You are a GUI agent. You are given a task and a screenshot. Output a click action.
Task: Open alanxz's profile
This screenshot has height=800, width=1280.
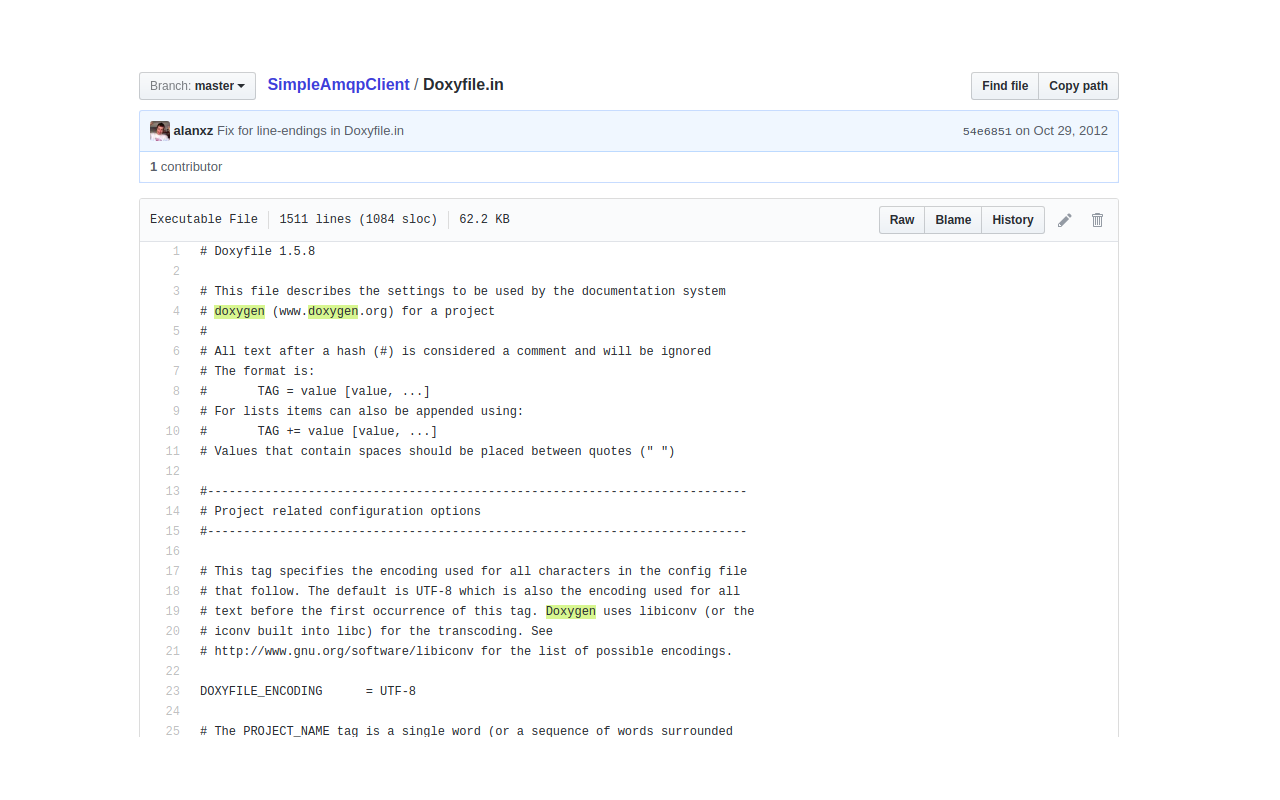point(193,130)
